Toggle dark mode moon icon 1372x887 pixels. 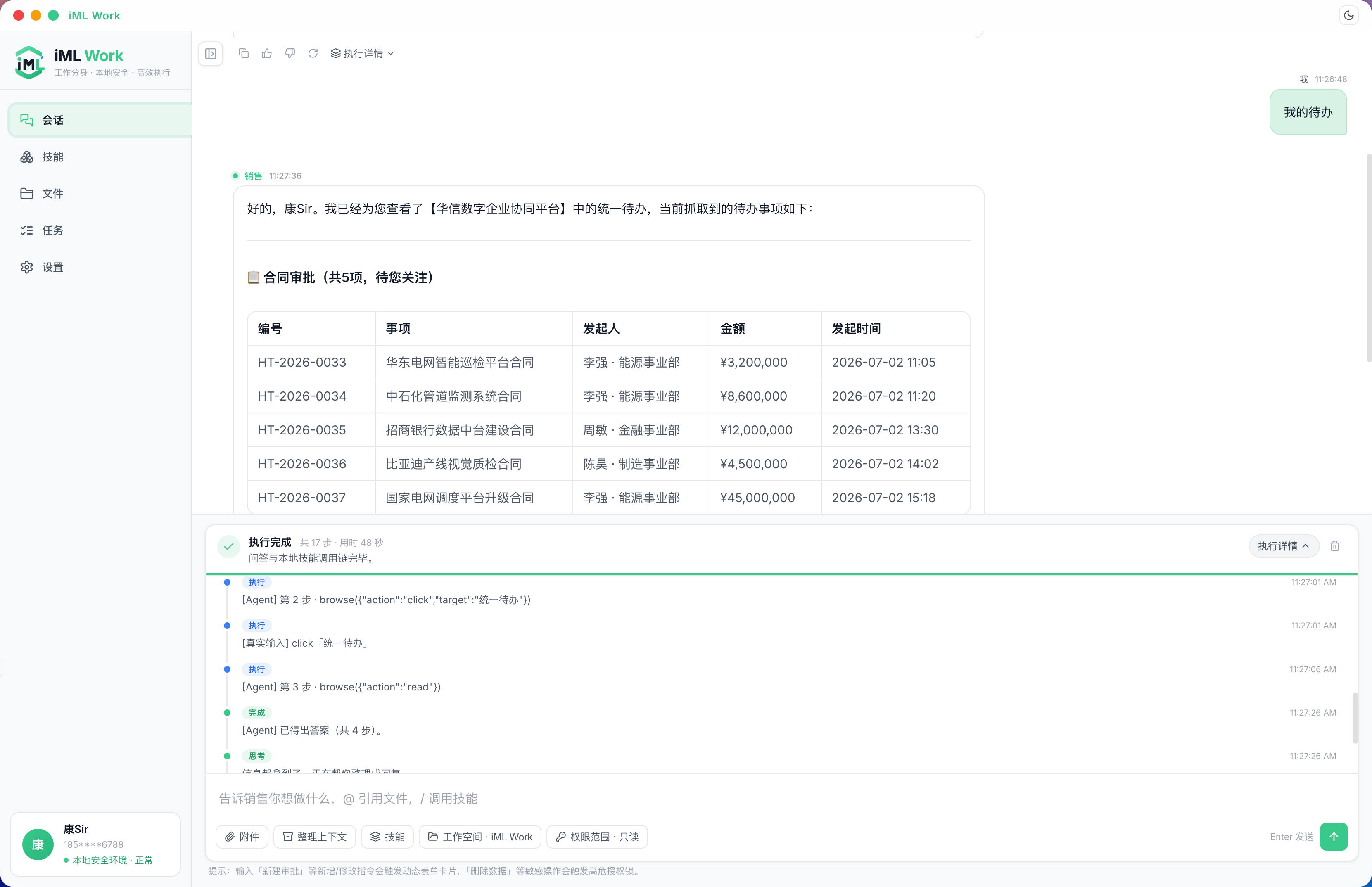point(1349,16)
